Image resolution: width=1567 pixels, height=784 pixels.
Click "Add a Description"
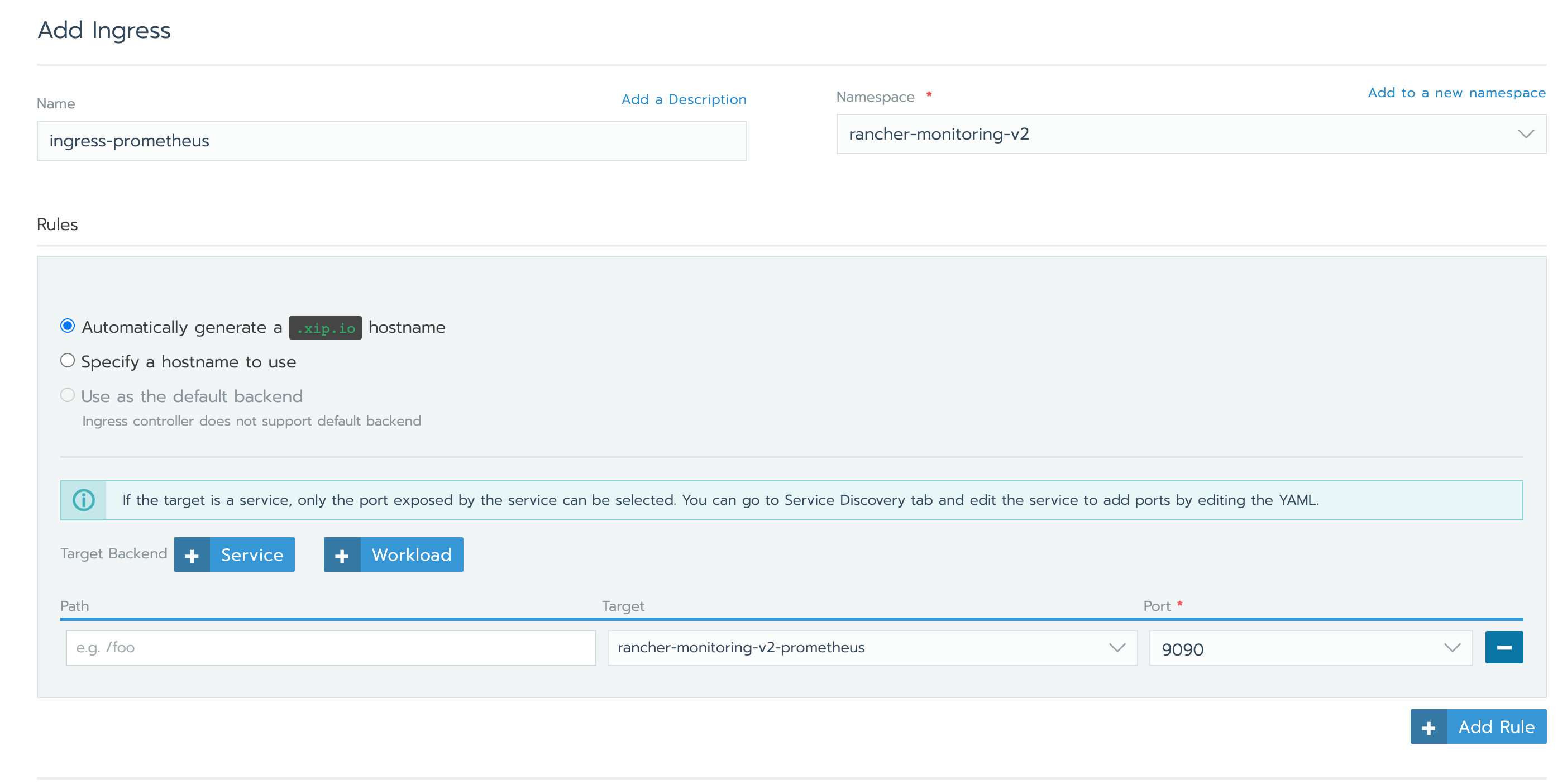click(x=684, y=99)
